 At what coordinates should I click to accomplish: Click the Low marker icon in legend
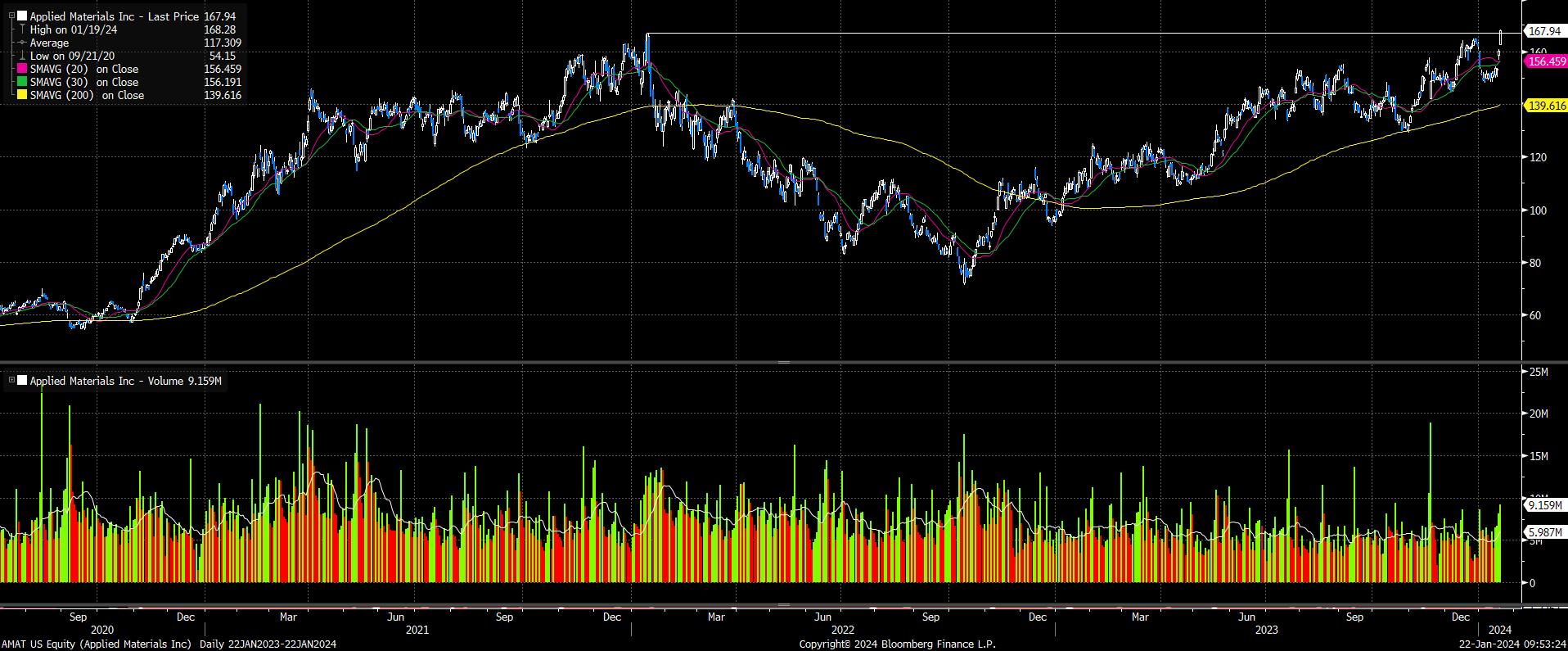click(22, 56)
